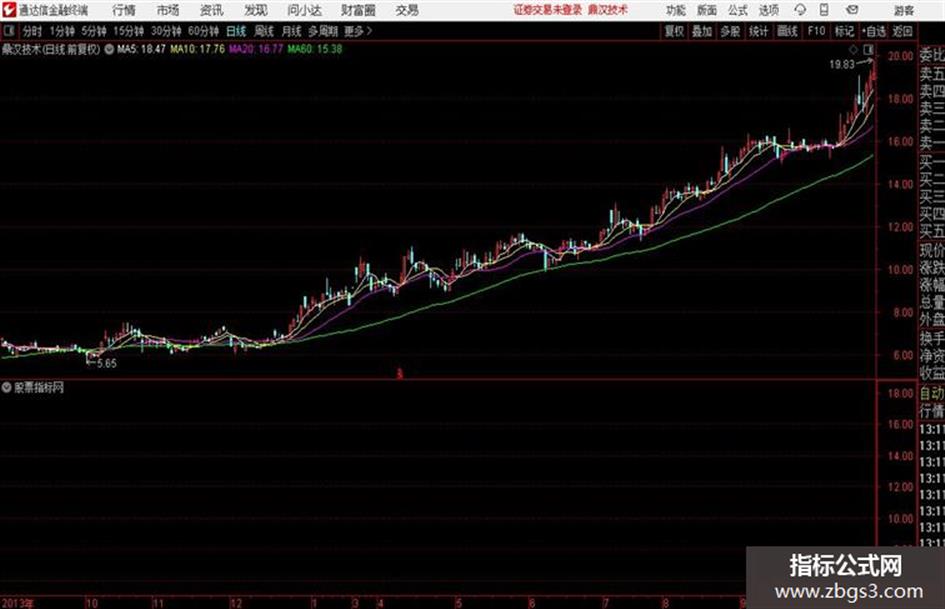Click the 自选 add to watchlist button
Image resolution: width=945 pixels, height=609 pixels.
[873, 31]
